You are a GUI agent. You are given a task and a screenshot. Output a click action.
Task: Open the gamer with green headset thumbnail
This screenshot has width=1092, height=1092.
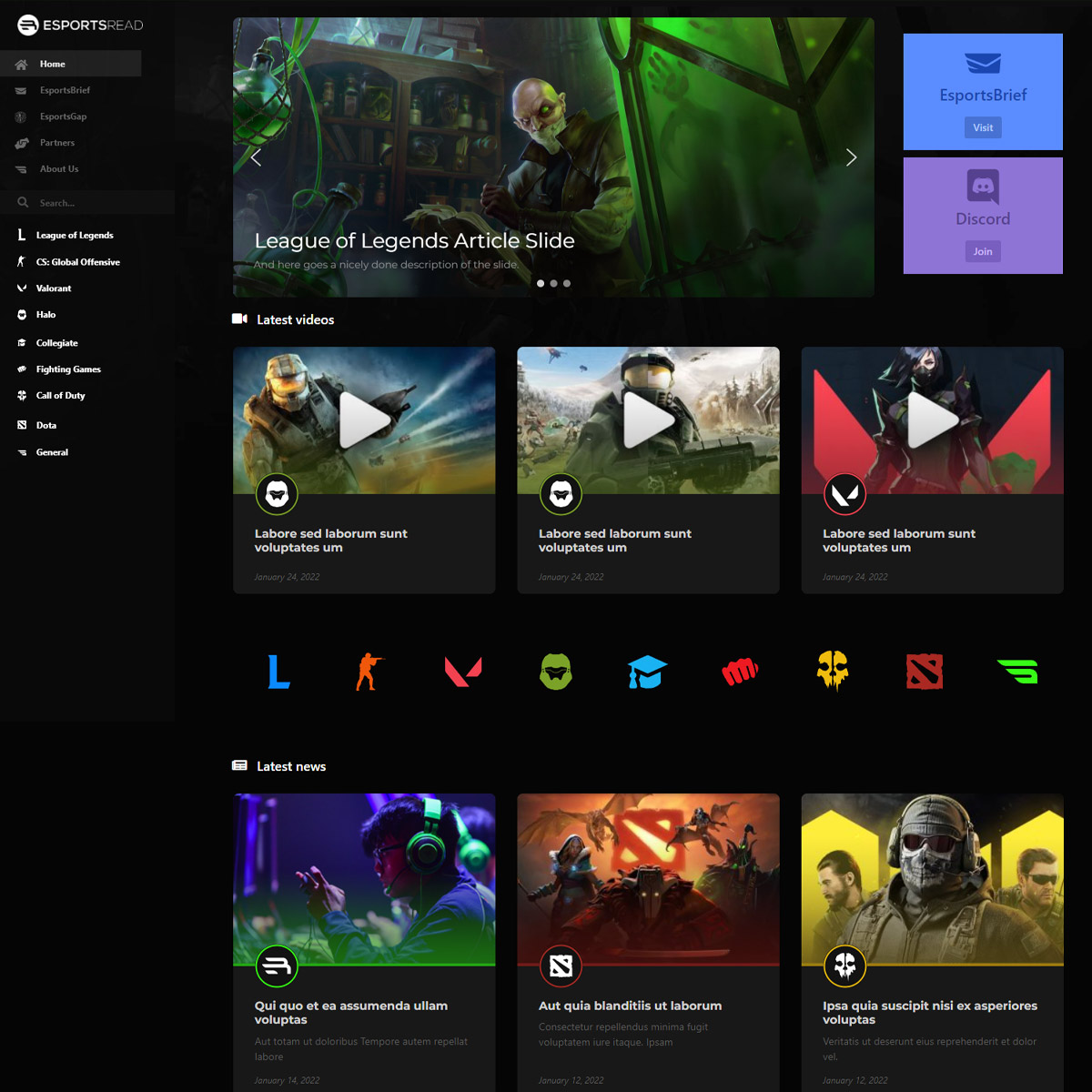(364, 879)
